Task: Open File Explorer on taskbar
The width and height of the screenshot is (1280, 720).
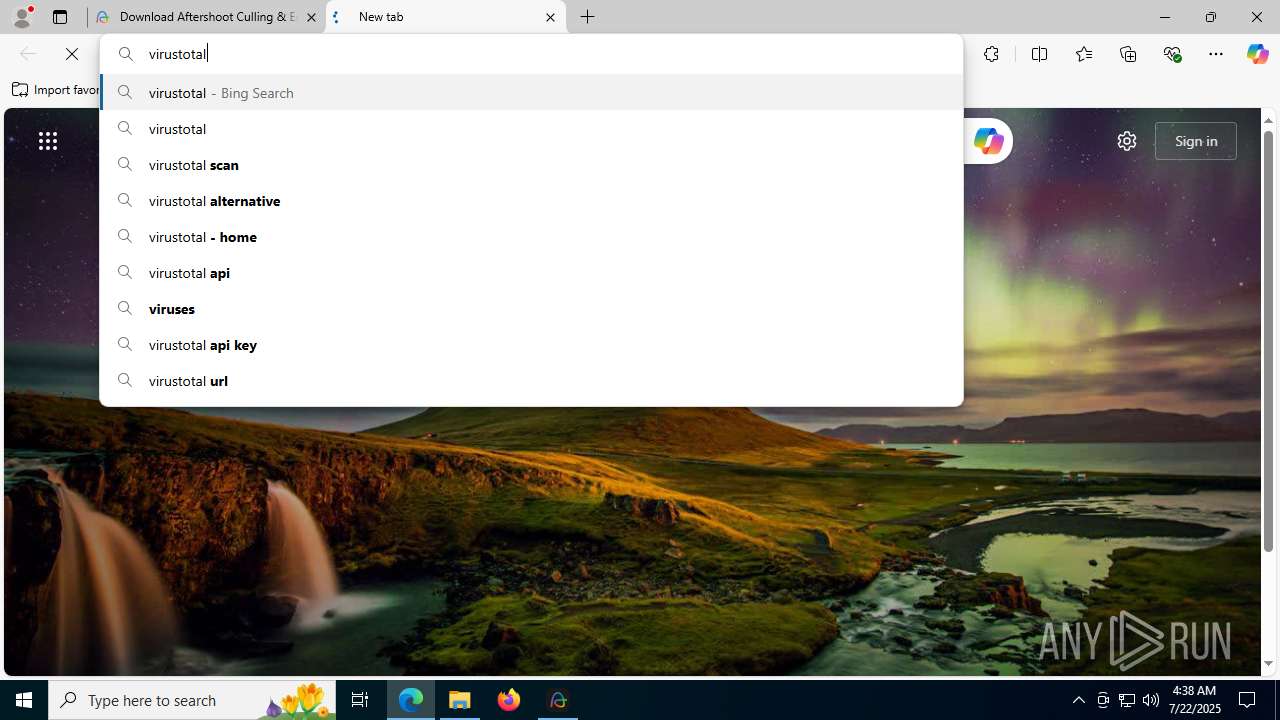Action: click(x=460, y=700)
